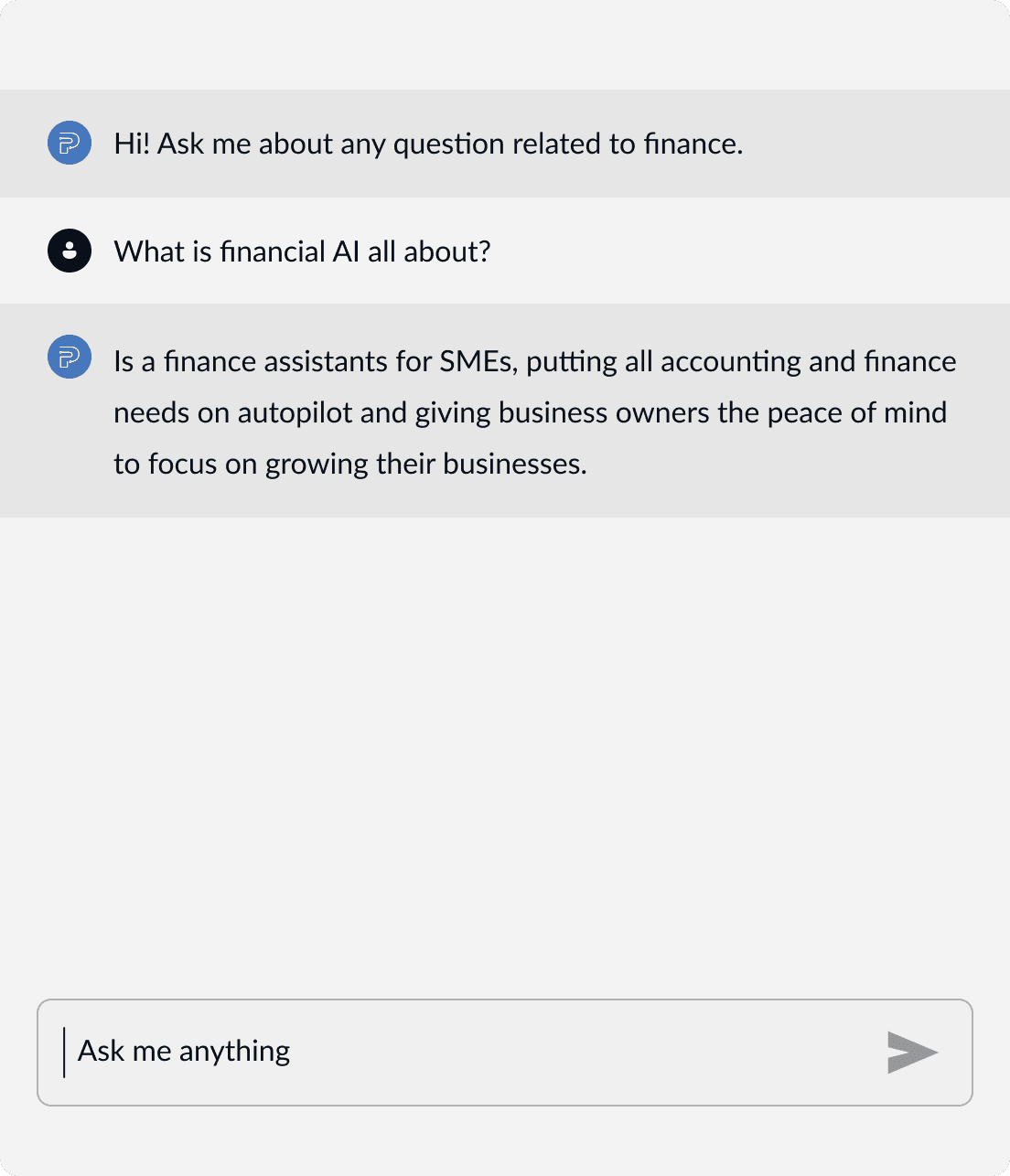The image size is (1010, 1176).
Task: Click "Hi!" at the start of the greeting
Action: pos(132,144)
